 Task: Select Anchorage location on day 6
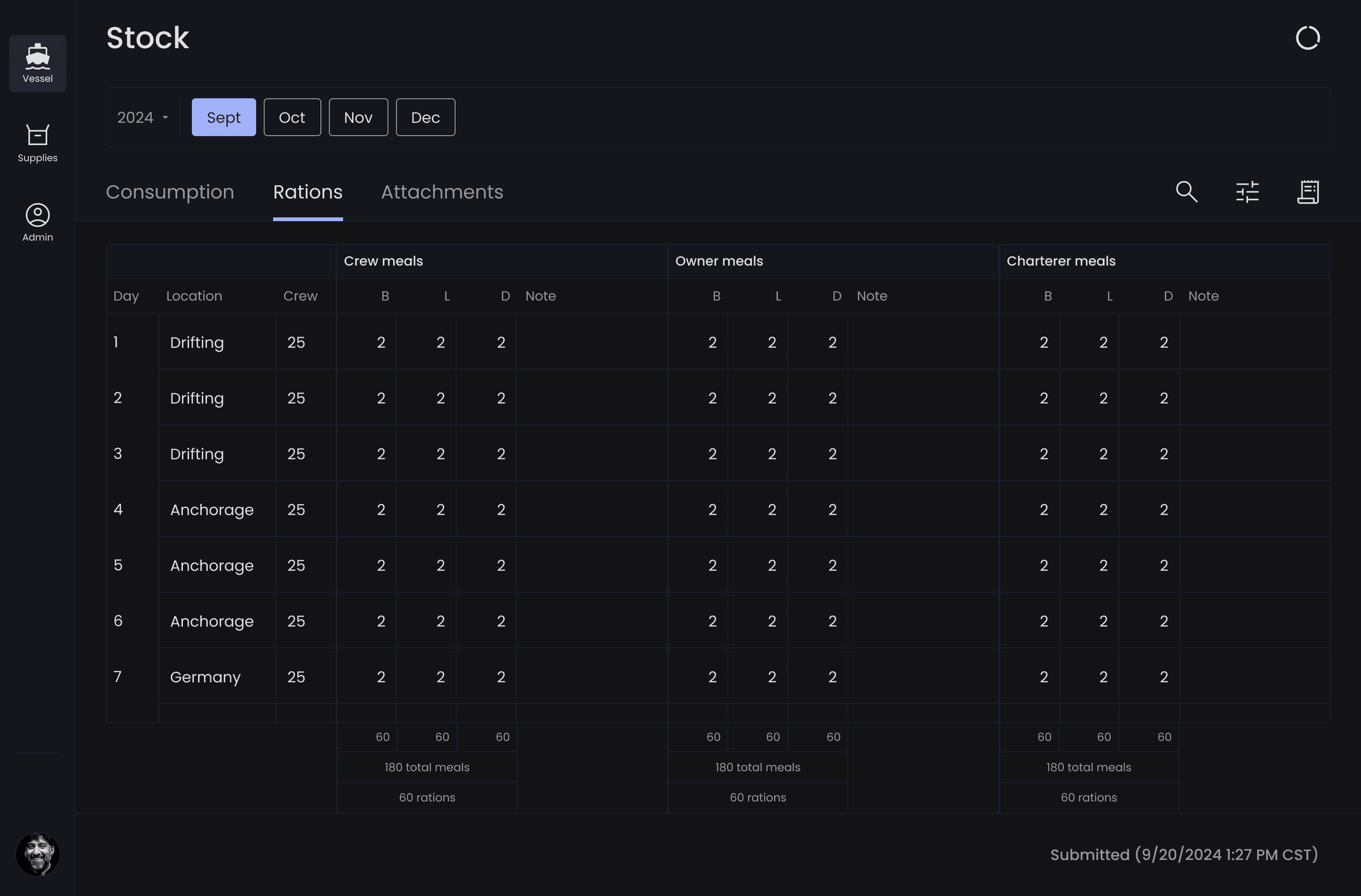pos(217,621)
